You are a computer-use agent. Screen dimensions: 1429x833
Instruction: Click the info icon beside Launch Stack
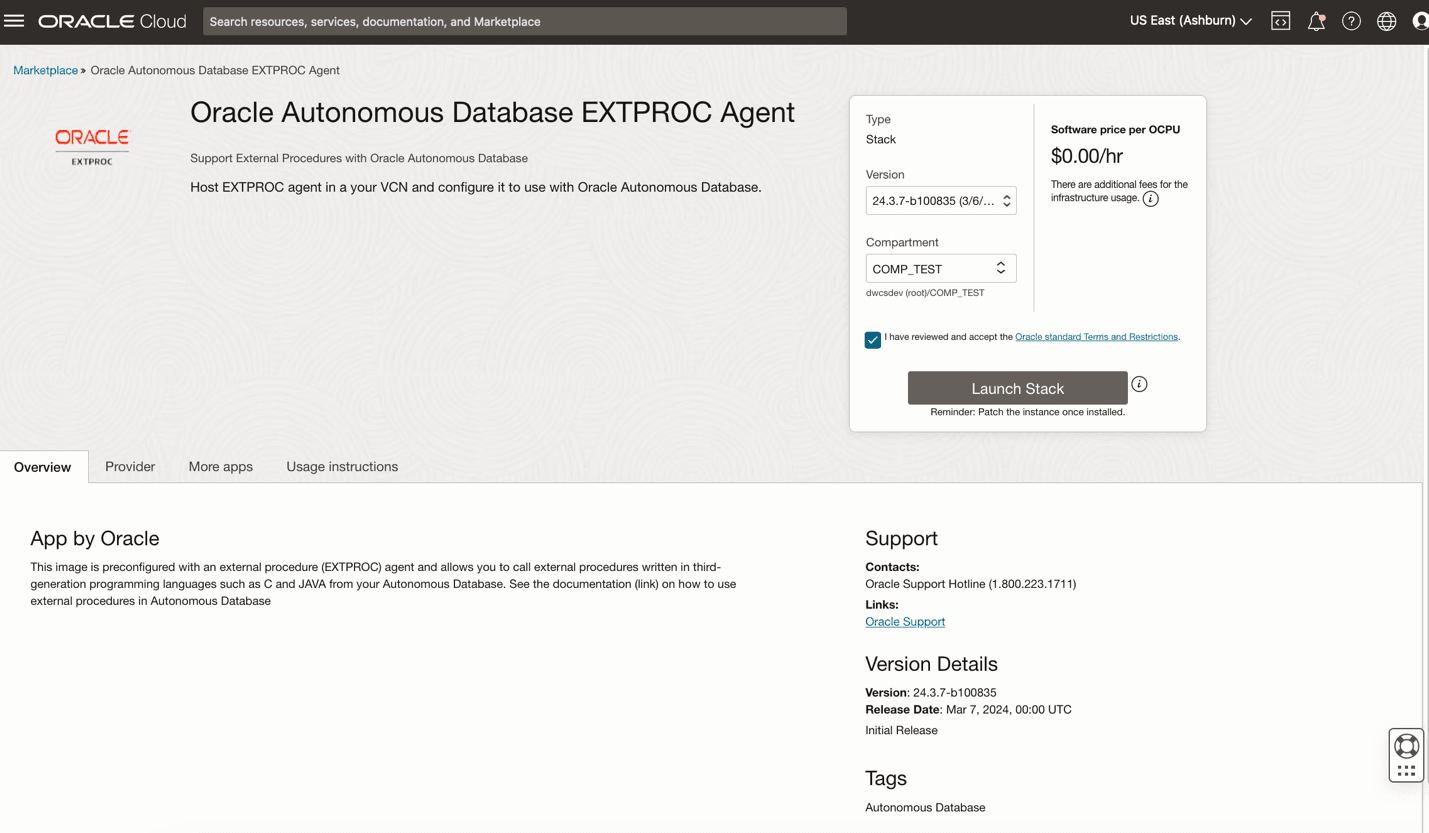tap(1139, 384)
